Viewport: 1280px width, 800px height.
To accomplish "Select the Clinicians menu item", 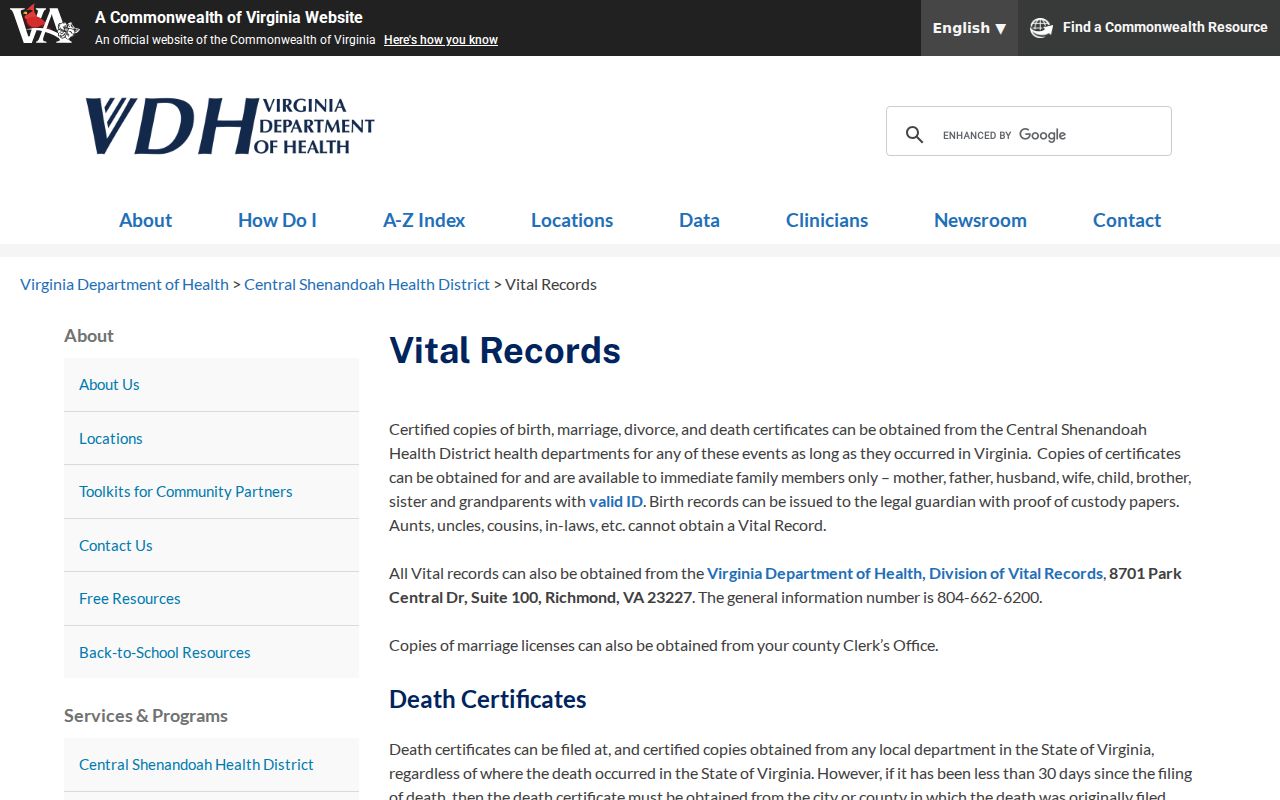I will click(827, 220).
